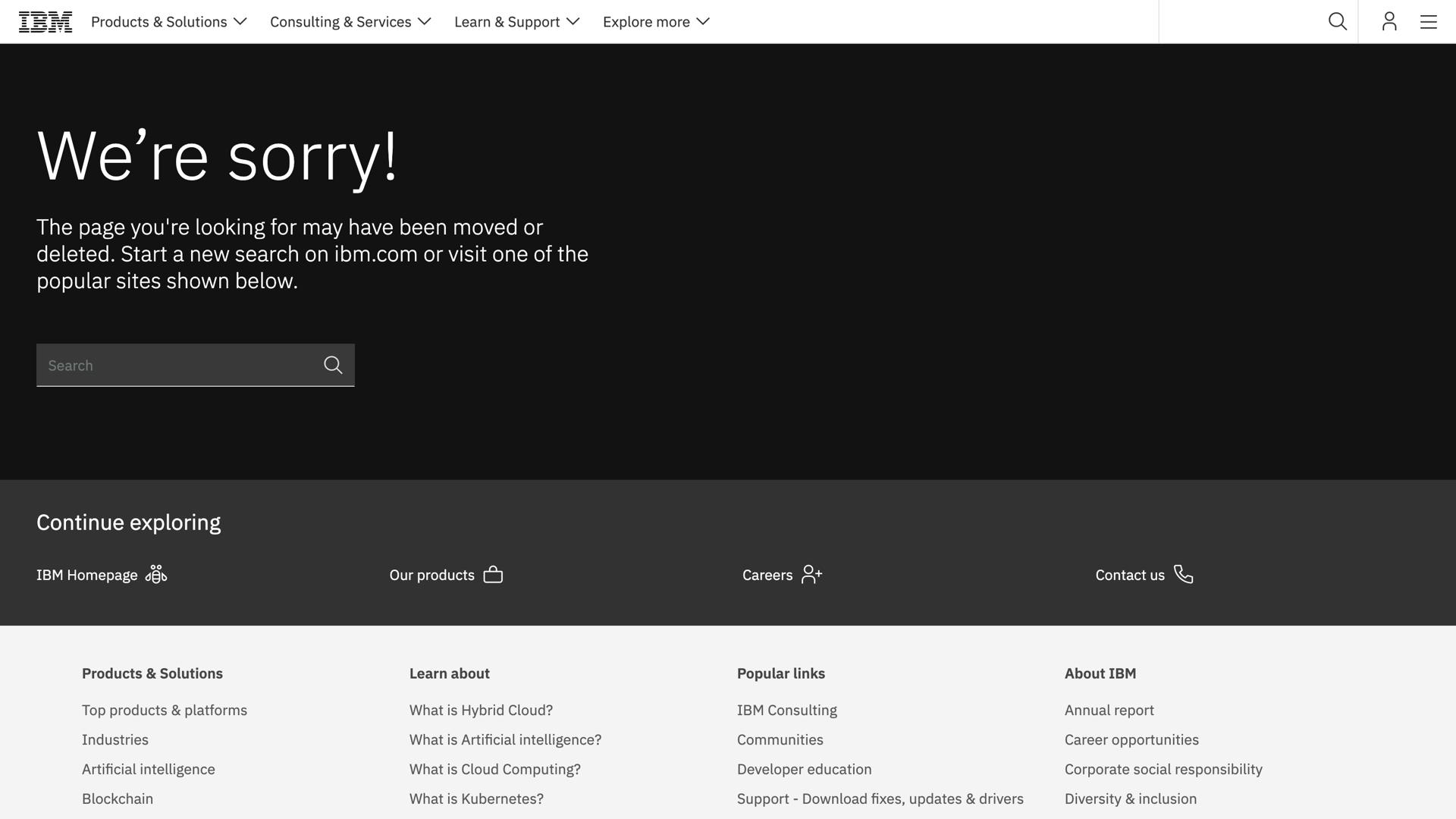This screenshot has width=1456, height=819.
Task: Click the IBM logo in header
Action: click(45, 22)
